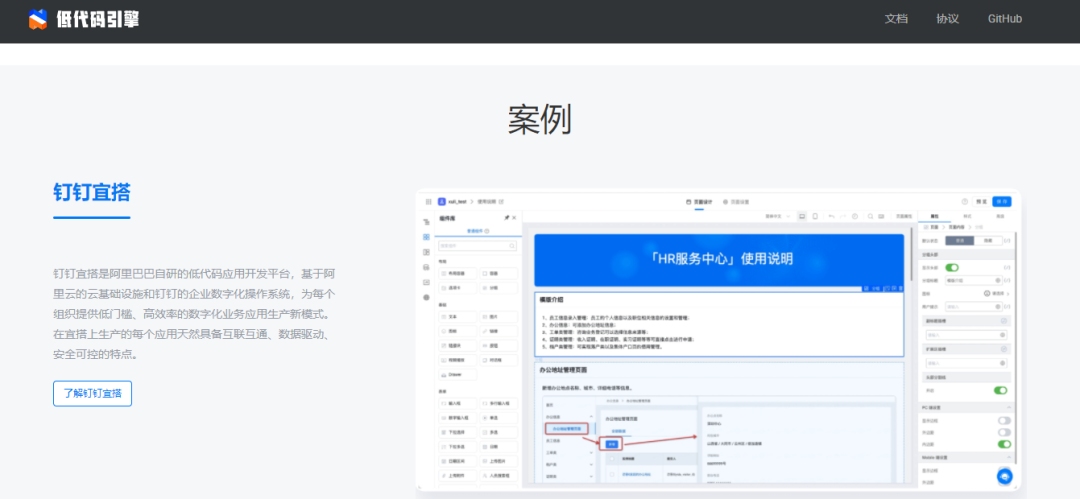Collapse the PC 端设置 section

[1008, 407]
